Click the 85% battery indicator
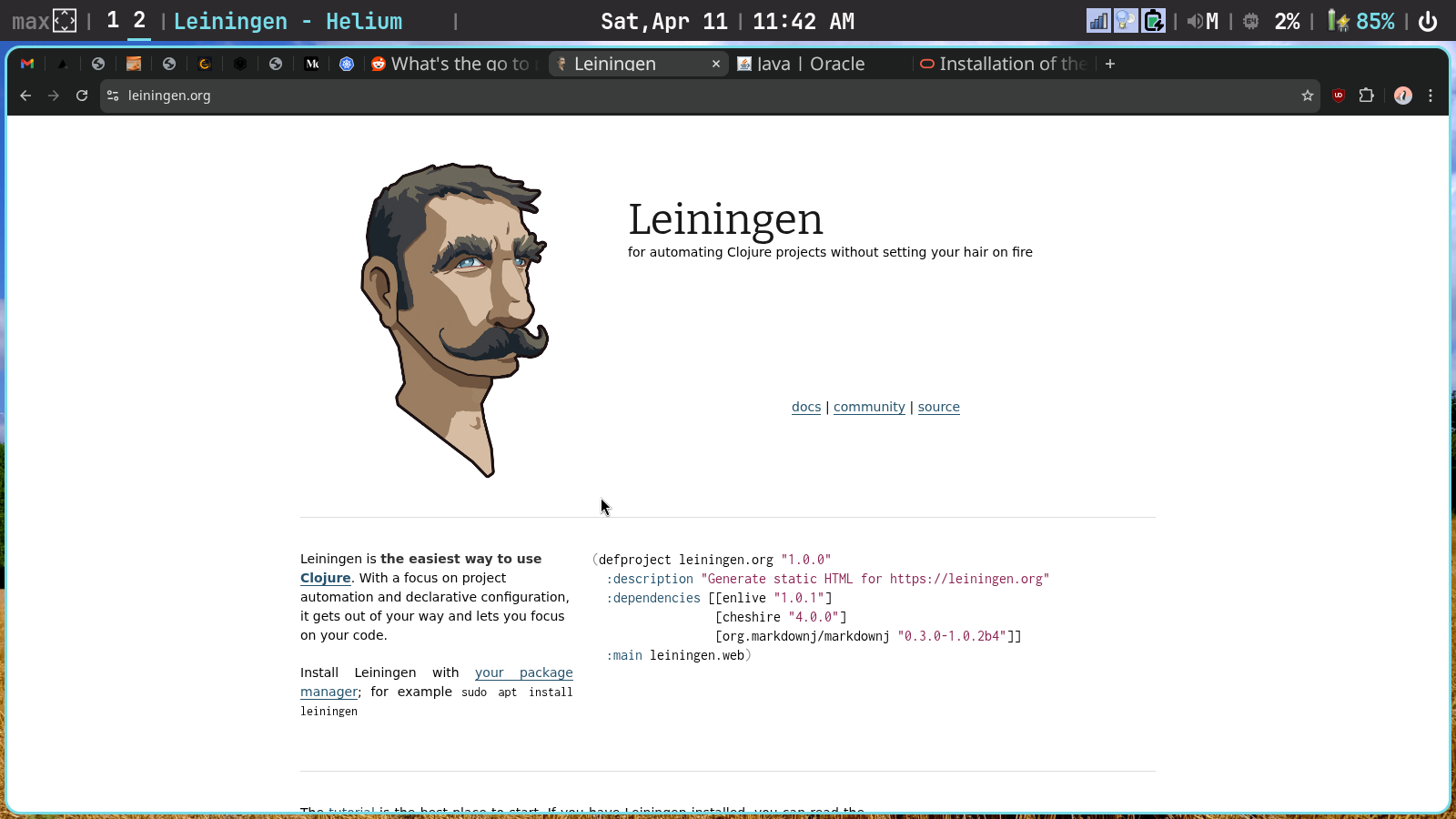Screen dimensions: 1456x819 (1361, 21)
